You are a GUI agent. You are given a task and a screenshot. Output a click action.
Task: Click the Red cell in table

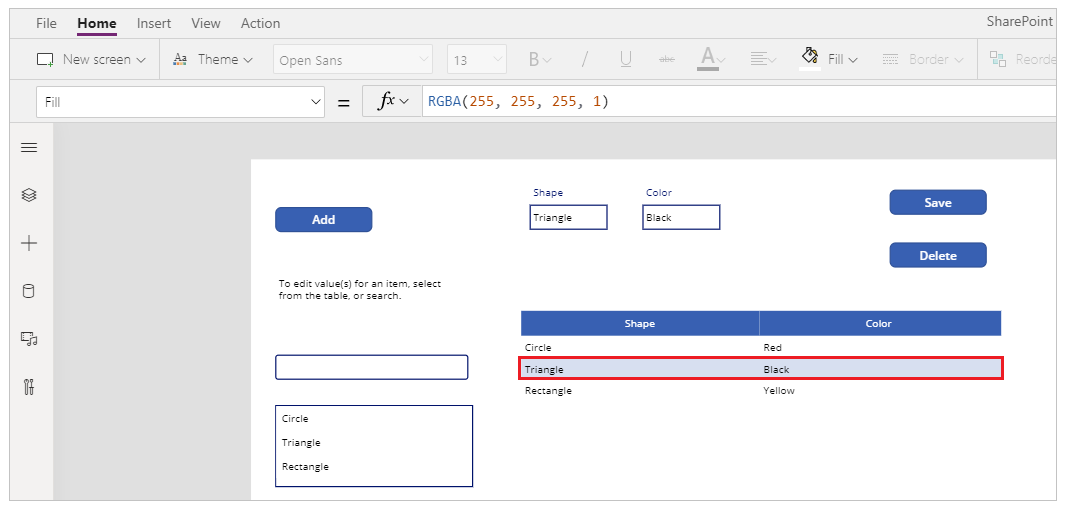(x=773, y=348)
